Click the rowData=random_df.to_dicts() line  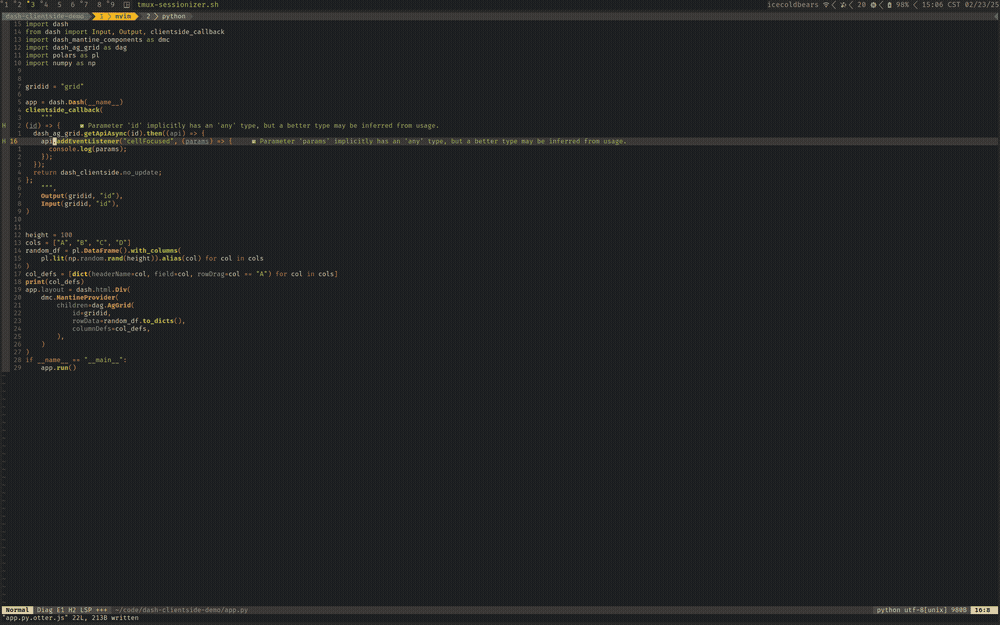point(129,321)
